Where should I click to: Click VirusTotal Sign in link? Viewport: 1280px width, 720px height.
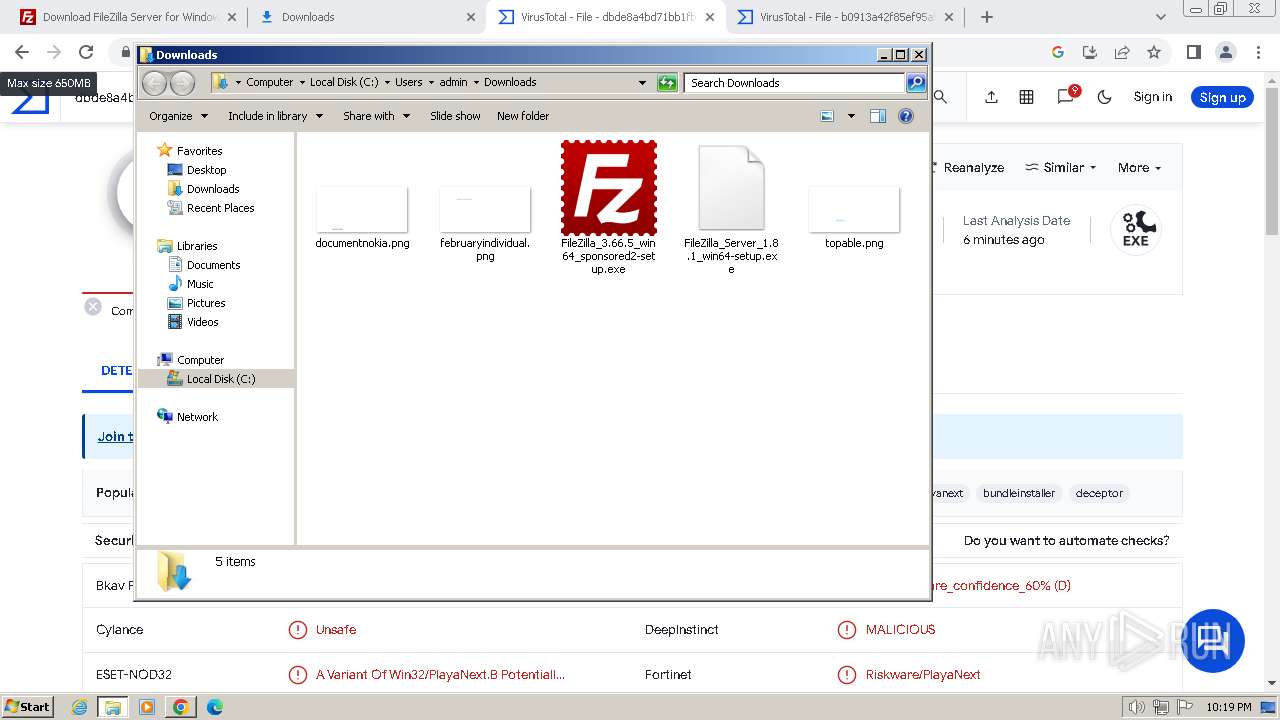coord(1152,97)
